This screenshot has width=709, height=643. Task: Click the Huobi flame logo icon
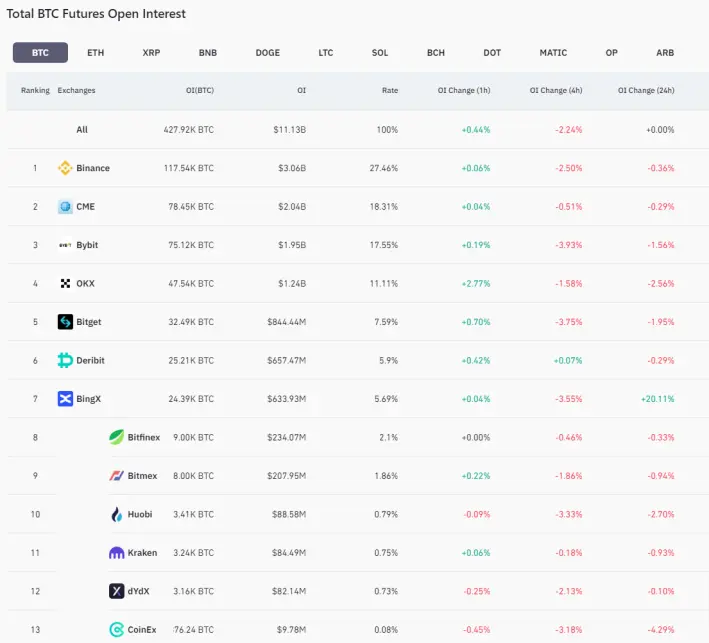[x=117, y=514]
